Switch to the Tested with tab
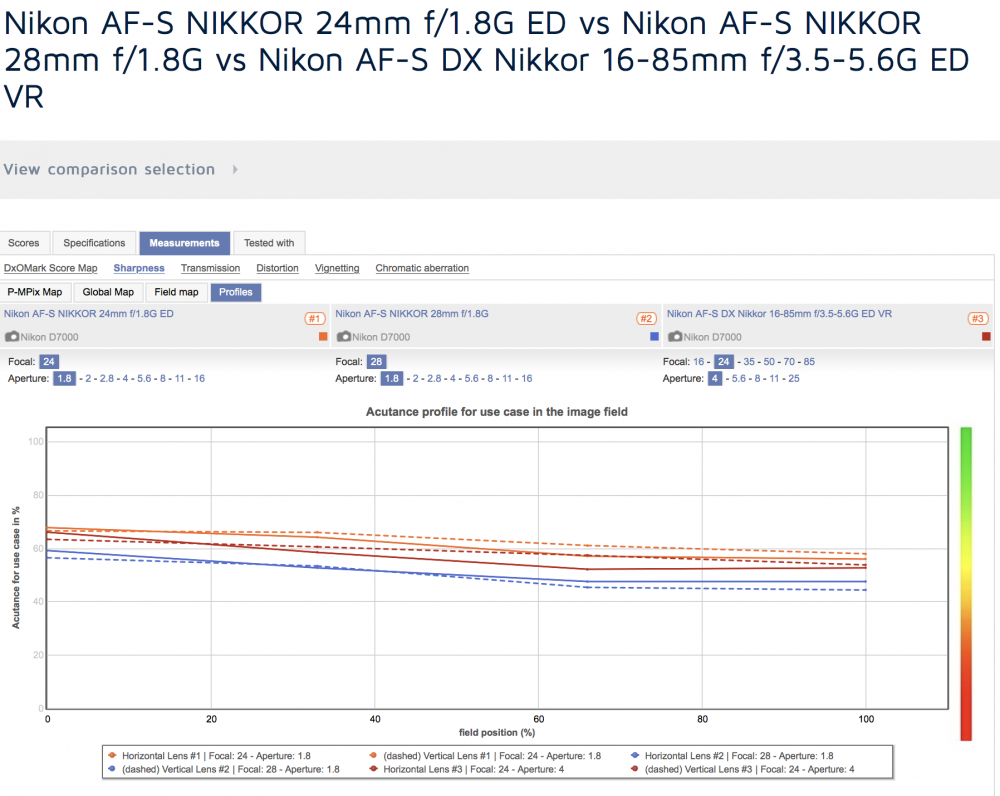The image size is (1000, 796). coord(269,243)
